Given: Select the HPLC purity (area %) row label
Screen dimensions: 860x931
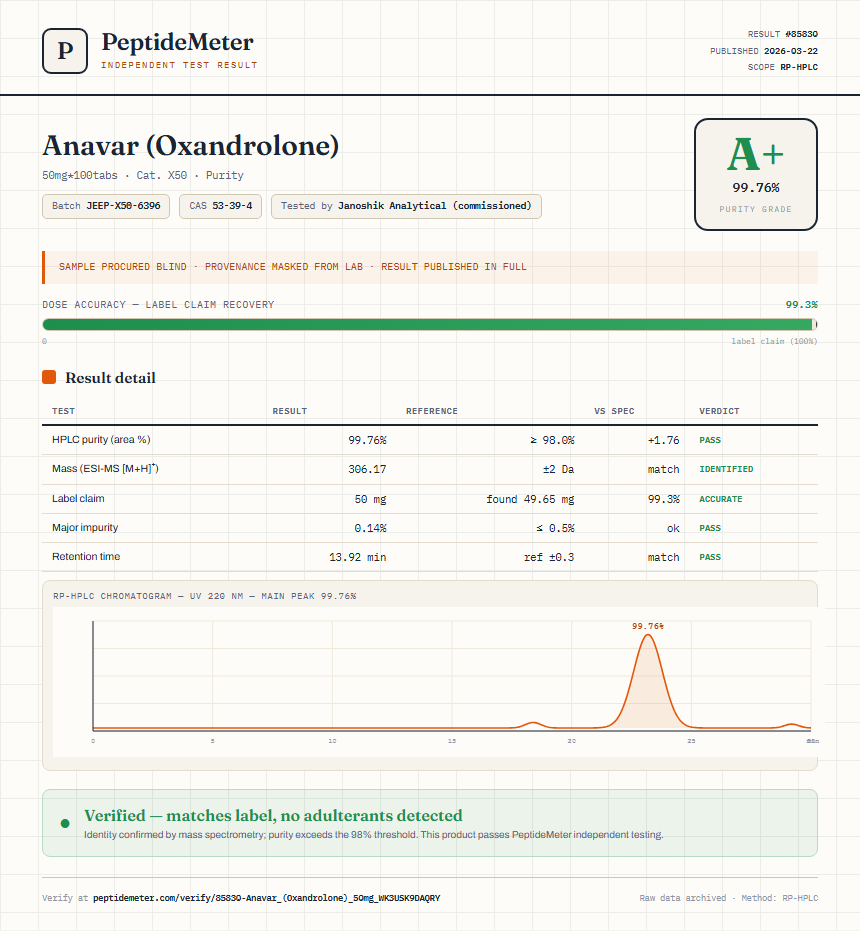Looking at the screenshot, I should [x=101, y=439].
